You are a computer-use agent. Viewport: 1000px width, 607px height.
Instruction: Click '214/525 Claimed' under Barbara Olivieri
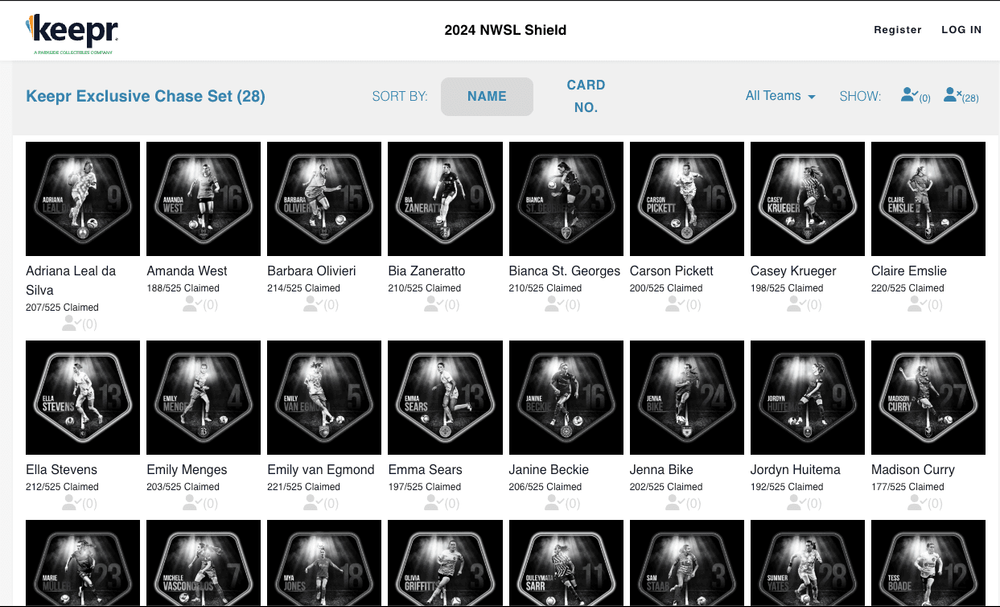304,288
